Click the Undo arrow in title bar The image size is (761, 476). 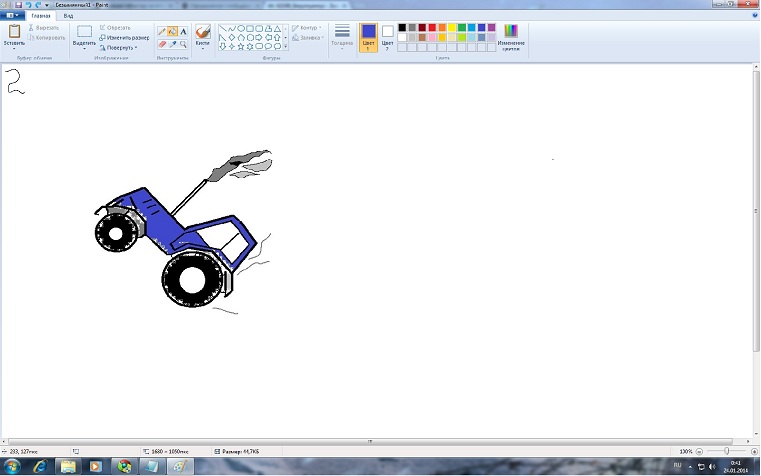(28, 4)
